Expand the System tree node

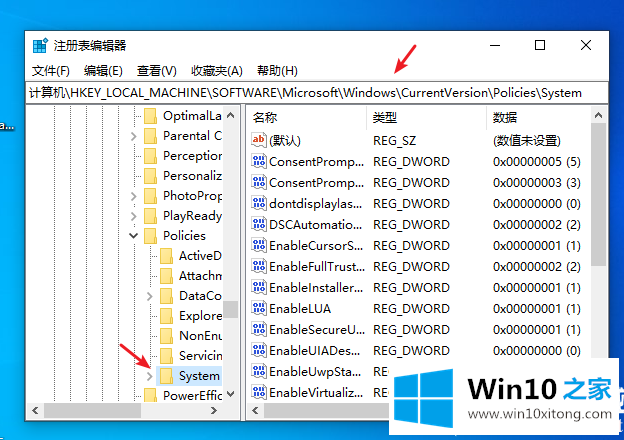pos(150,376)
